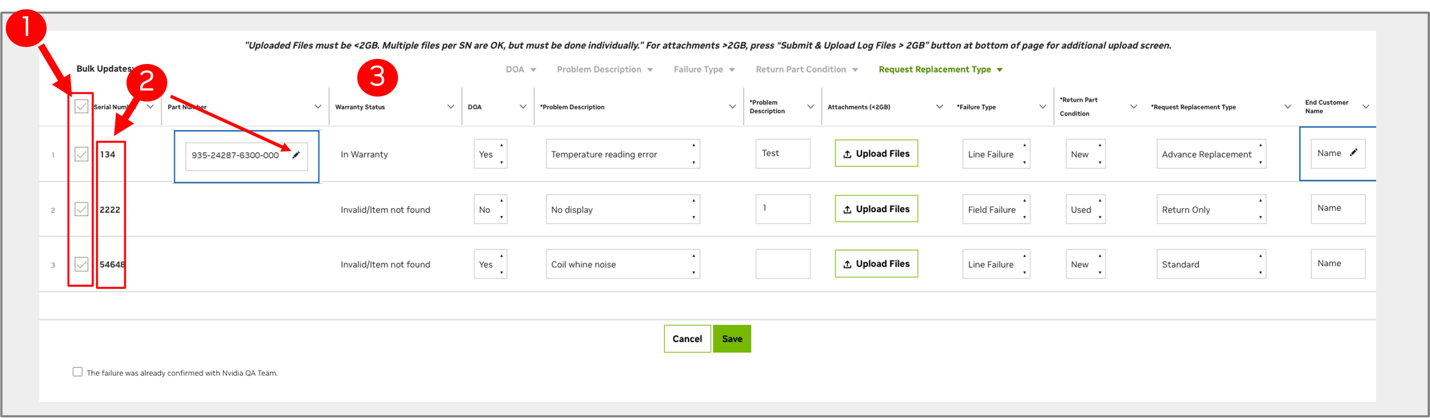Open the Problem Description bulk update dropdown
Viewport: 1430px width, 418px height.
[605, 69]
